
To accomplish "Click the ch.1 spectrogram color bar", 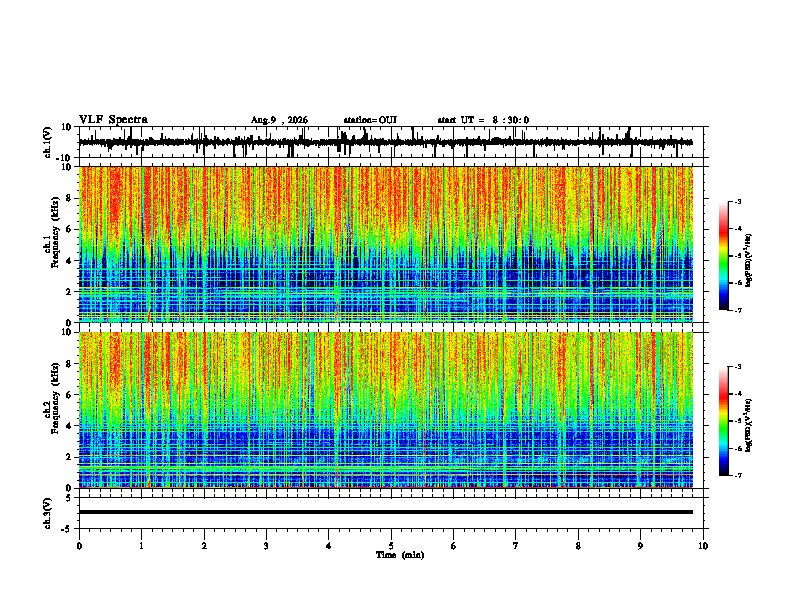I will coord(724,256).
